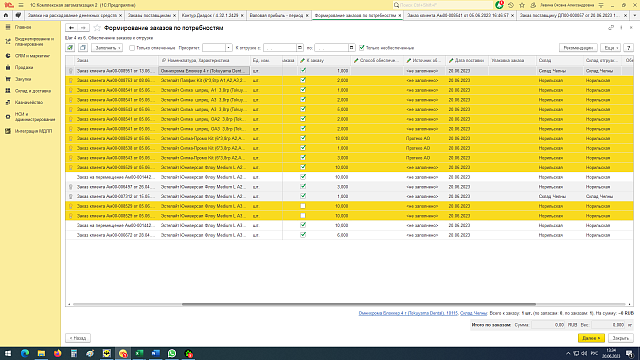
Task: Switch to Заявки на расходование денежных средств tab
Action: (74, 15)
